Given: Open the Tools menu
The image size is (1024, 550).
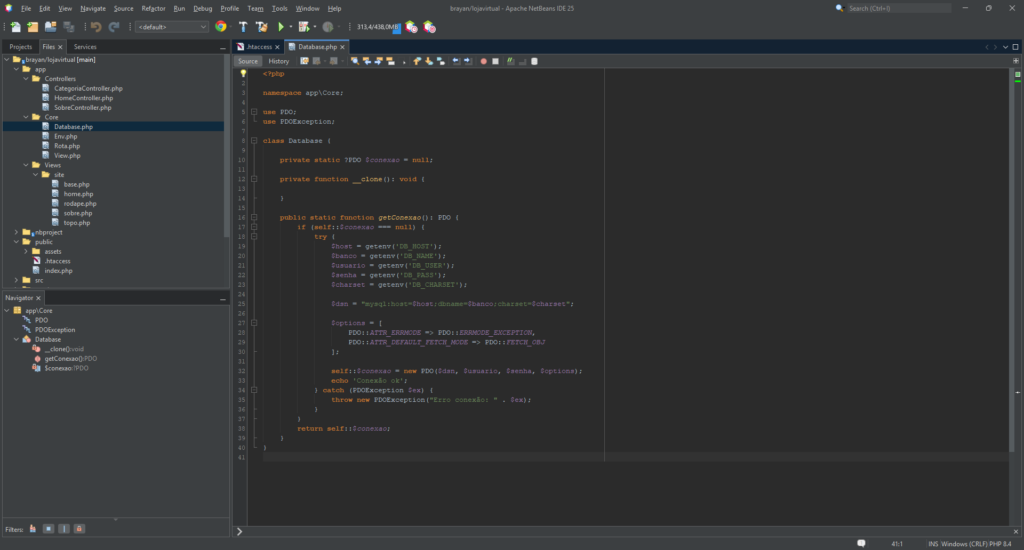Looking at the screenshot, I should tap(280, 8).
